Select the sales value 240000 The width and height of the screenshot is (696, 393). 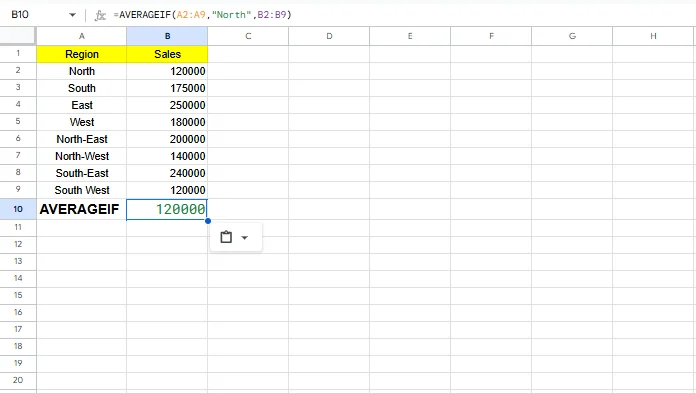pyautogui.click(x=167, y=173)
